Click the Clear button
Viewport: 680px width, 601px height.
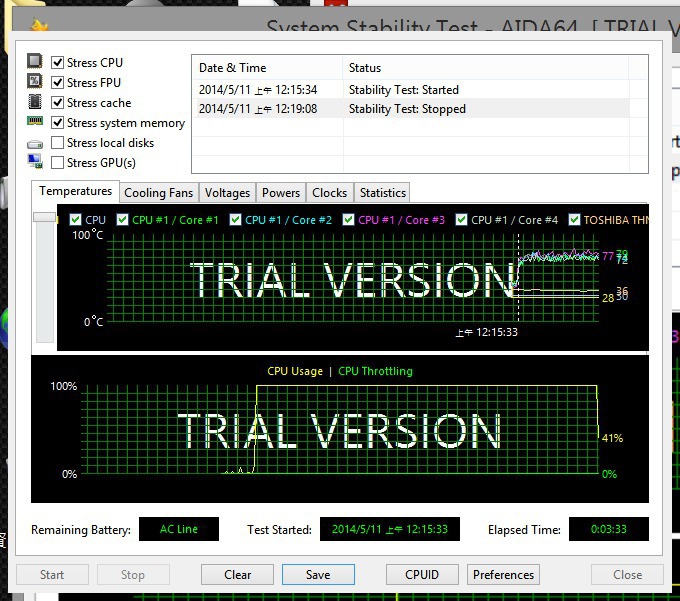click(237, 575)
